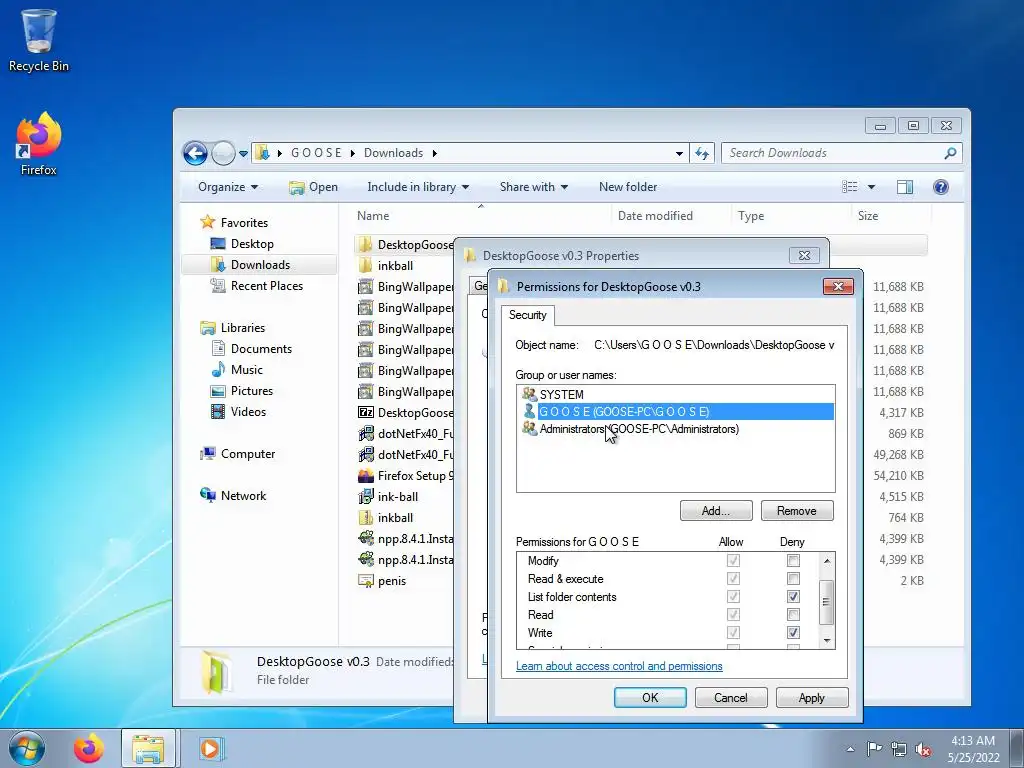The height and width of the screenshot is (768, 1024).
Task: Select the Administrators group entry icon
Action: 529,428
